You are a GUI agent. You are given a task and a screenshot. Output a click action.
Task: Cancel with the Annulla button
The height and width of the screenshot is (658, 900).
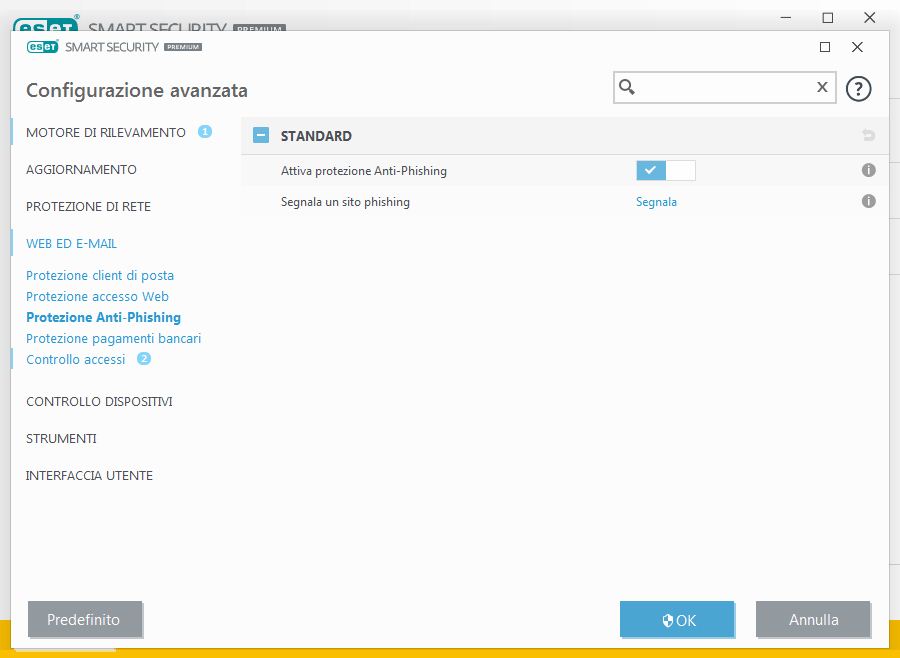click(813, 620)
